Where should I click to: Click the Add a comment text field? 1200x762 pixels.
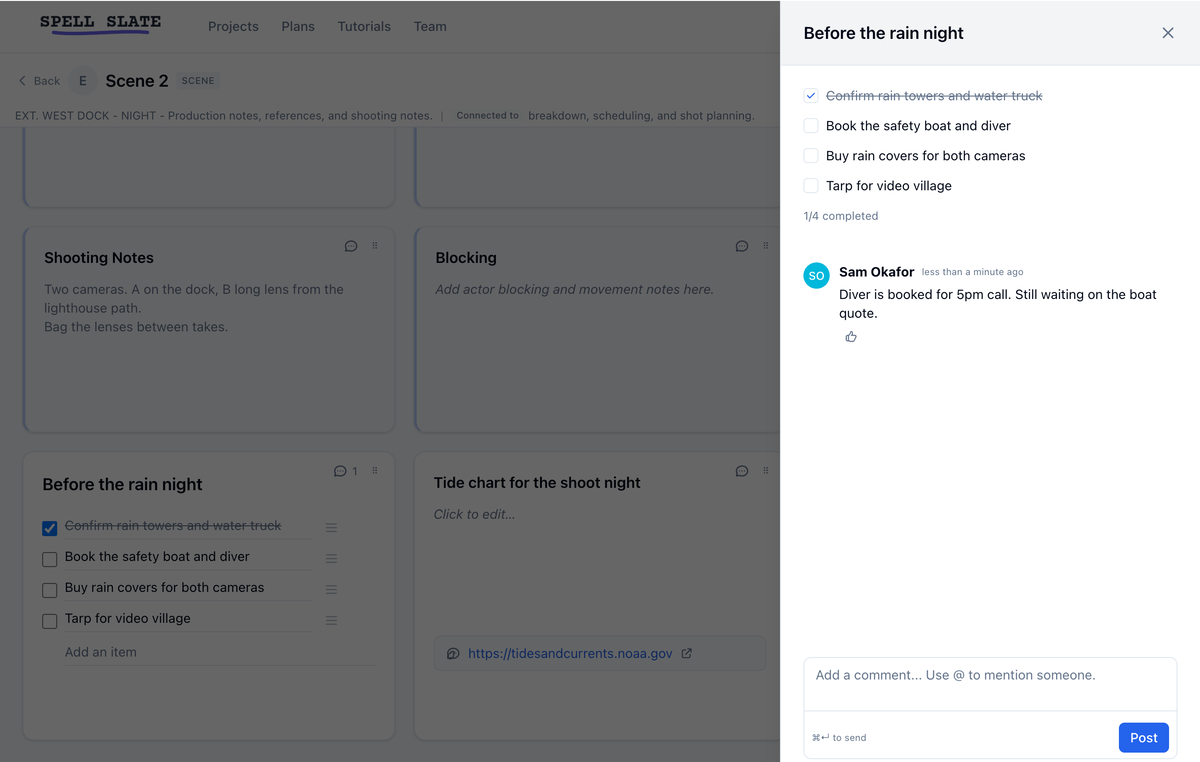(x=990, y=684)
